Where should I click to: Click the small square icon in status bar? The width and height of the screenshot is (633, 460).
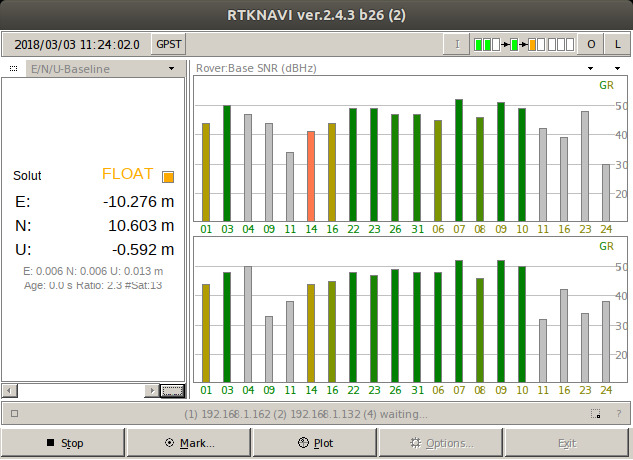15,413
